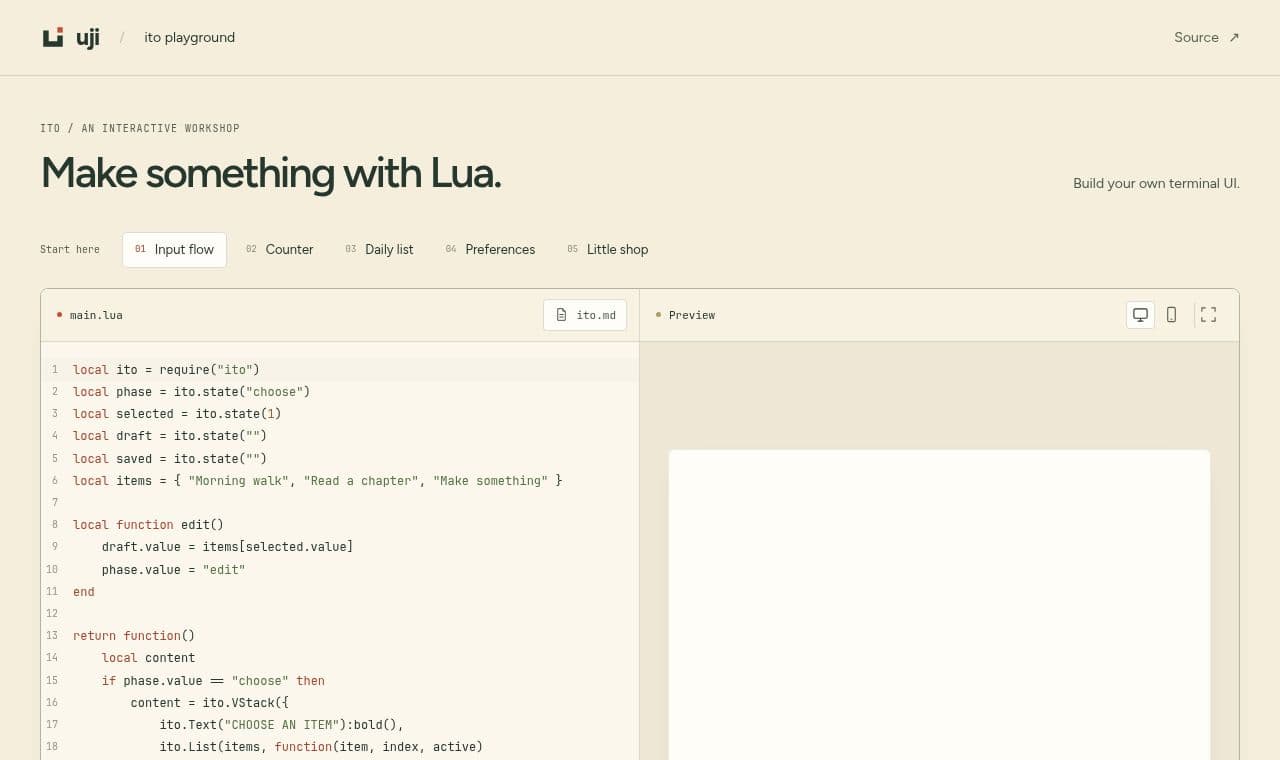Click the 'local content' code line
The height and width of the screenshot is (760, 1280).
(x=148, y=657)
